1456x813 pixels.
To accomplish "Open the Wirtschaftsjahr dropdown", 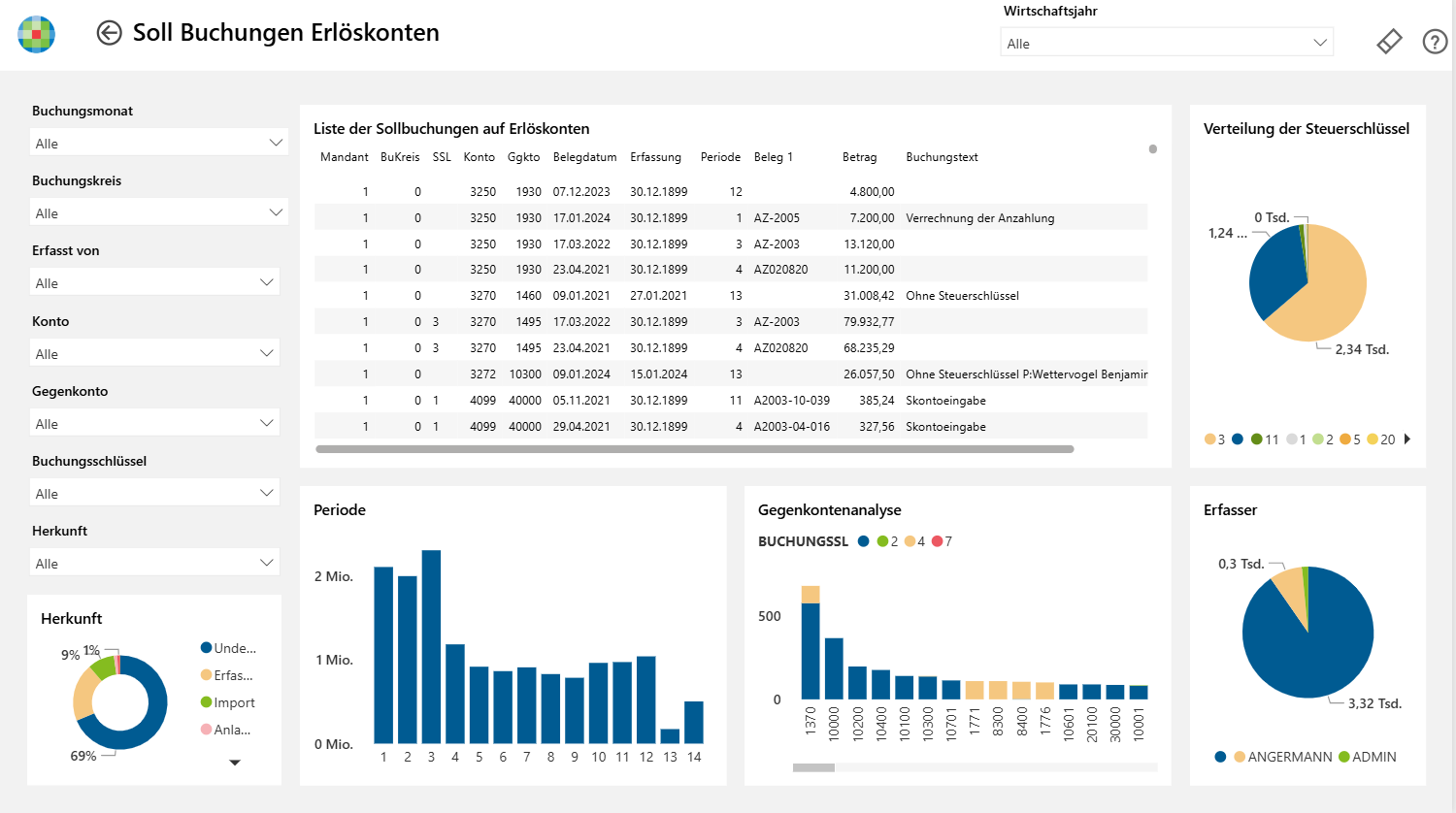I will [x=1167, y=43].
